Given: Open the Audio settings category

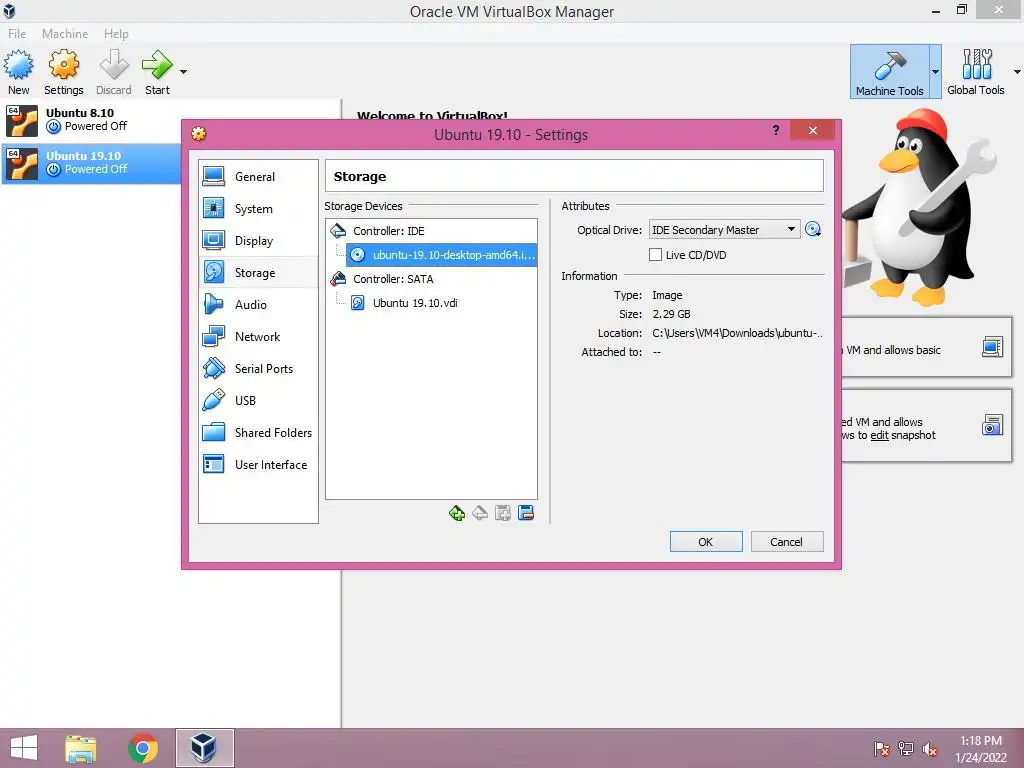Looking at the screenshot, I should pyautogui.click(x=258, y=304).
